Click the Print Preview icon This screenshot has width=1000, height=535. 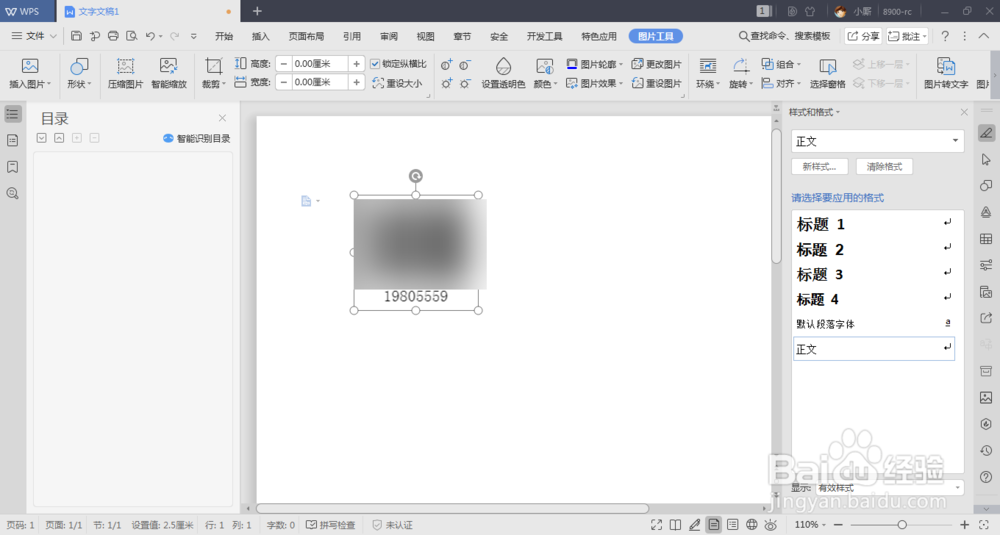click(131, 36)
